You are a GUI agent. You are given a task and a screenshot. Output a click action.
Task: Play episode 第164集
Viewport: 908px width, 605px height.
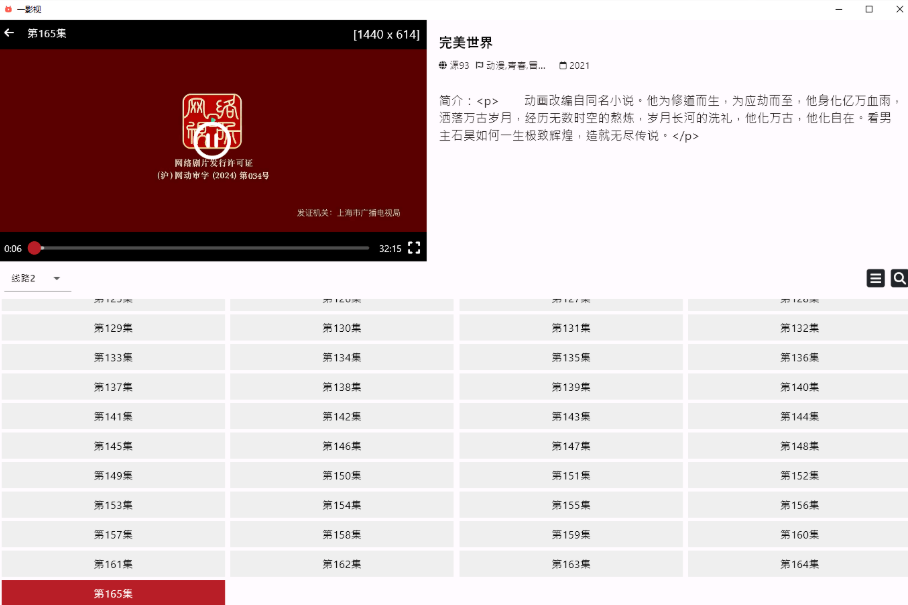[x=799, y=564]
